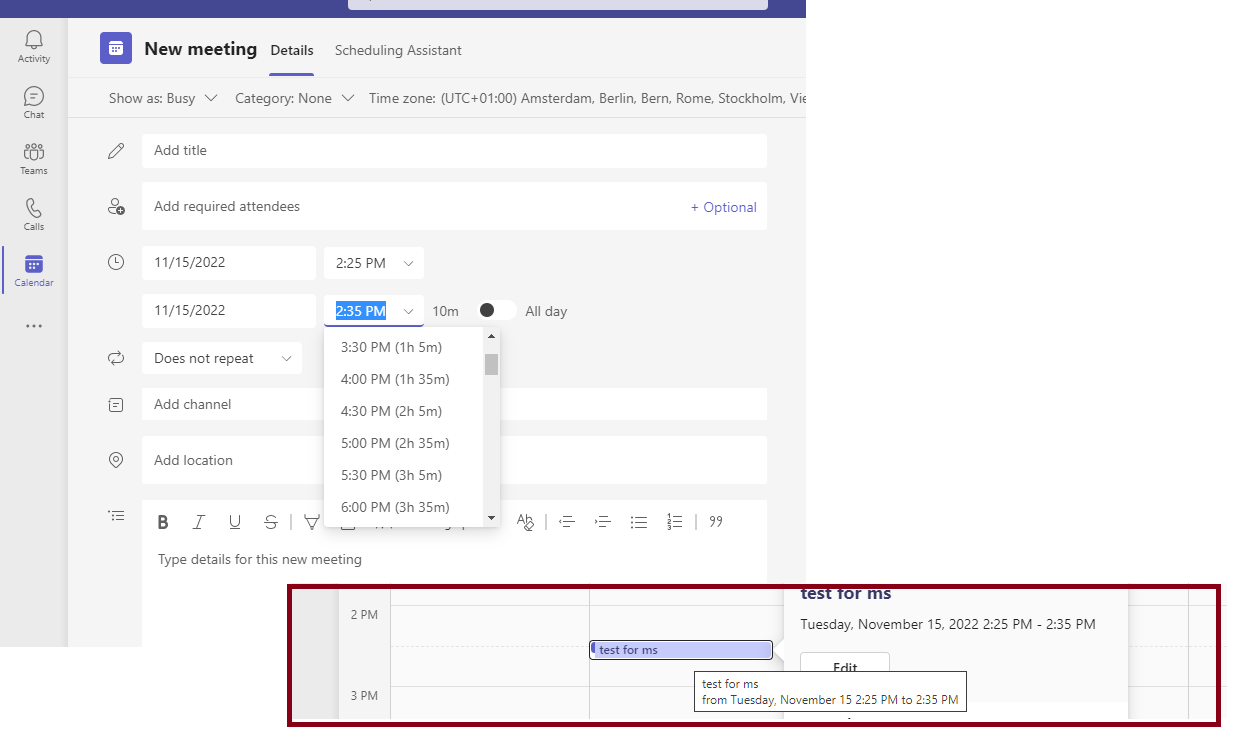Click the 2 PM hour label in calendar

[364, 615]
